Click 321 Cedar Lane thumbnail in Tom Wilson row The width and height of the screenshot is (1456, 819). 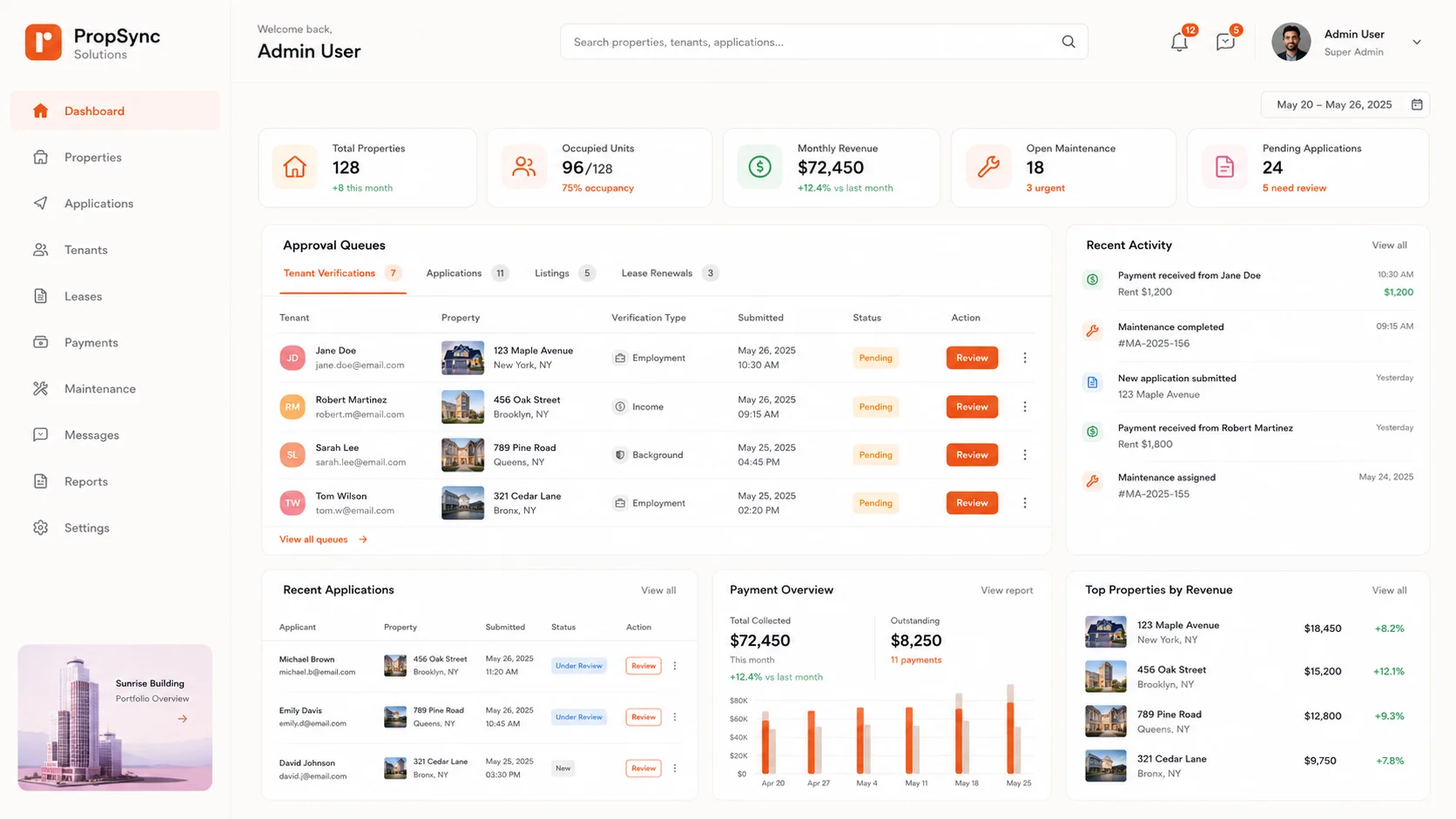tap(462, 503)
